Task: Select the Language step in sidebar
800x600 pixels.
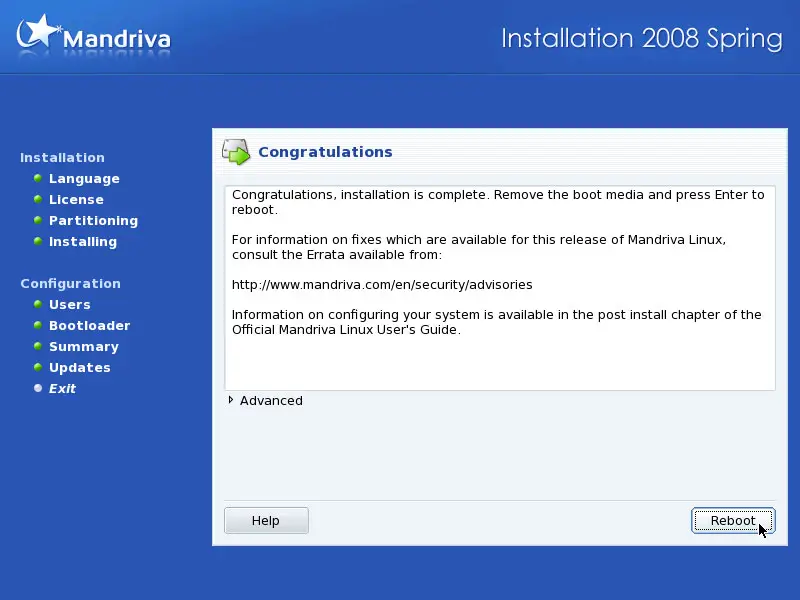Action: coord(84,179)
